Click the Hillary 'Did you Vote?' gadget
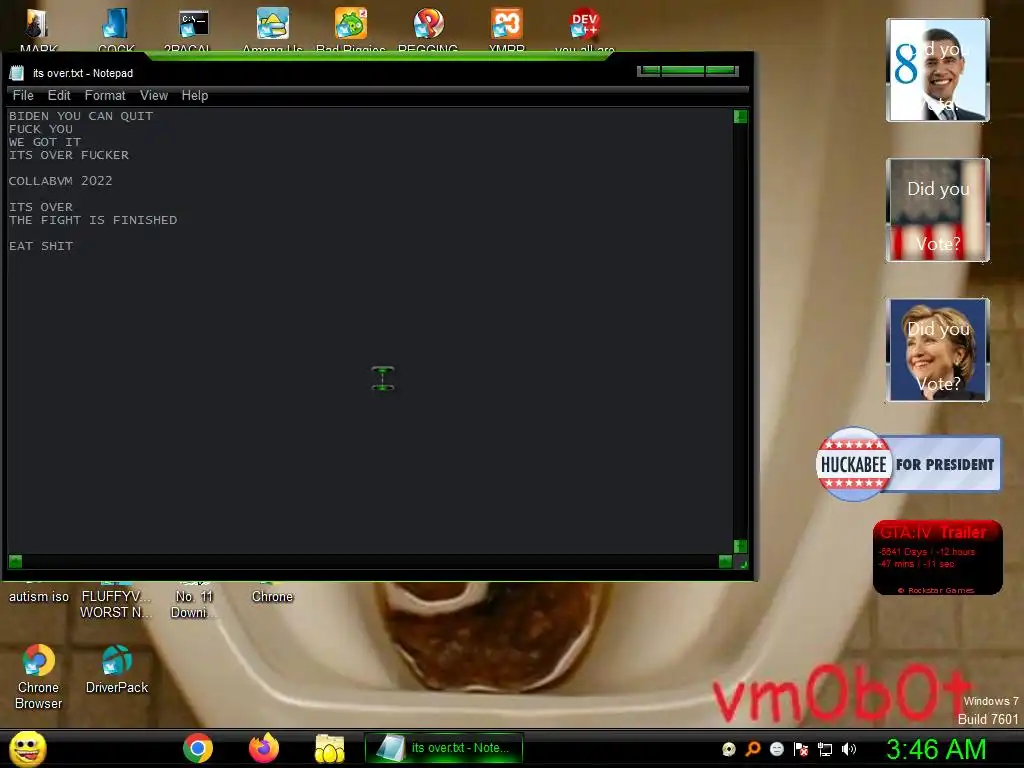 938,350
